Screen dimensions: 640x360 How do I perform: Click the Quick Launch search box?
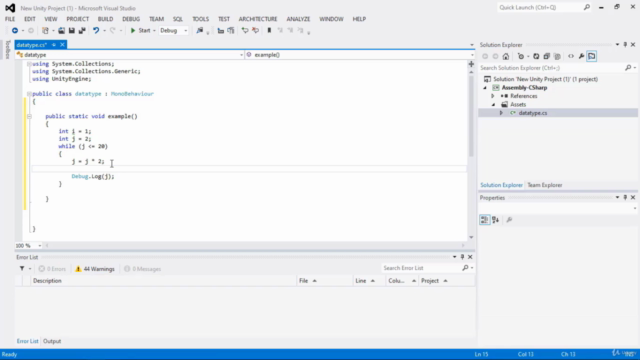[x=544, y=7]
